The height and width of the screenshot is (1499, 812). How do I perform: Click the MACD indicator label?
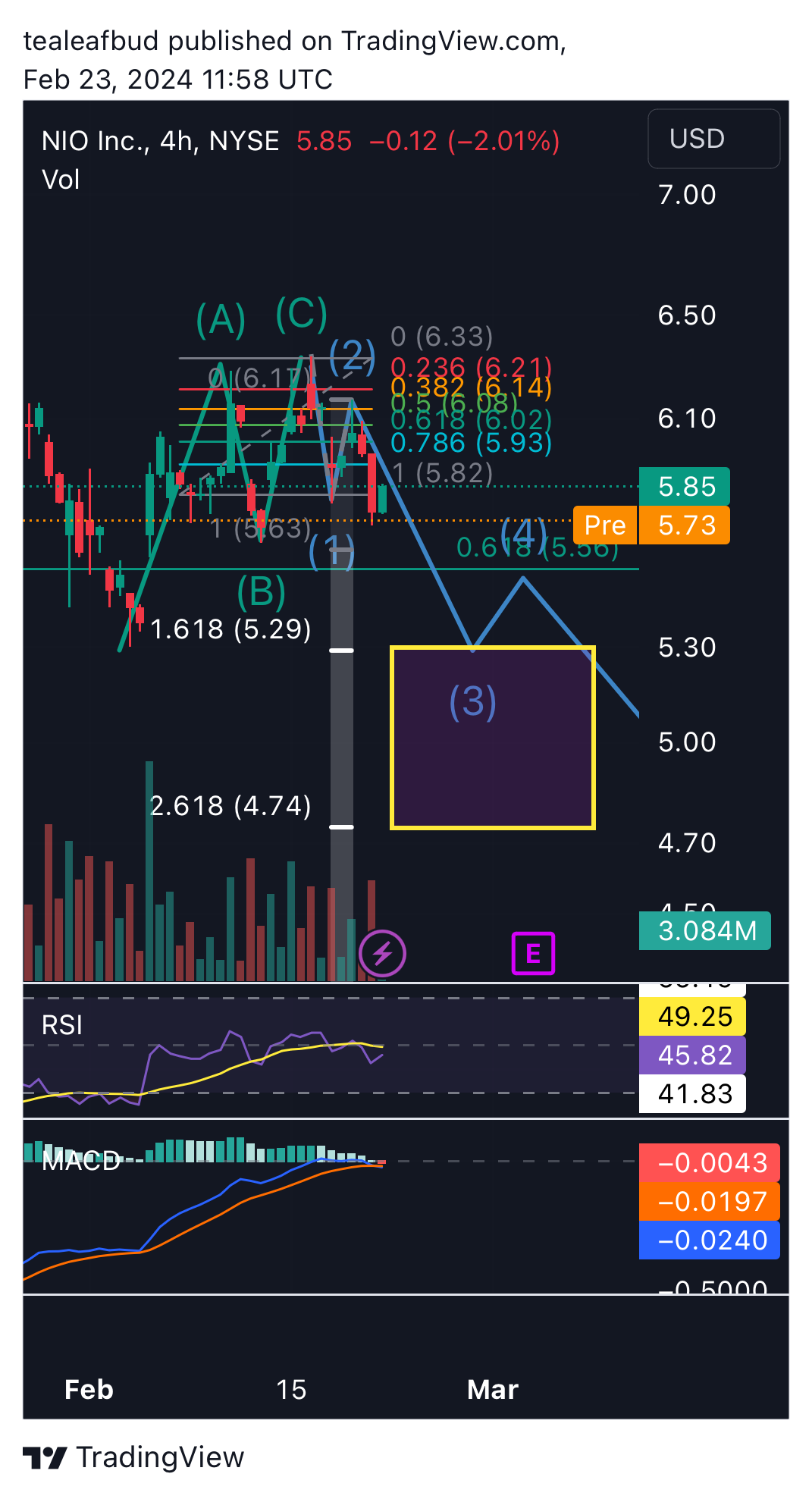(x=81, y=1160)
